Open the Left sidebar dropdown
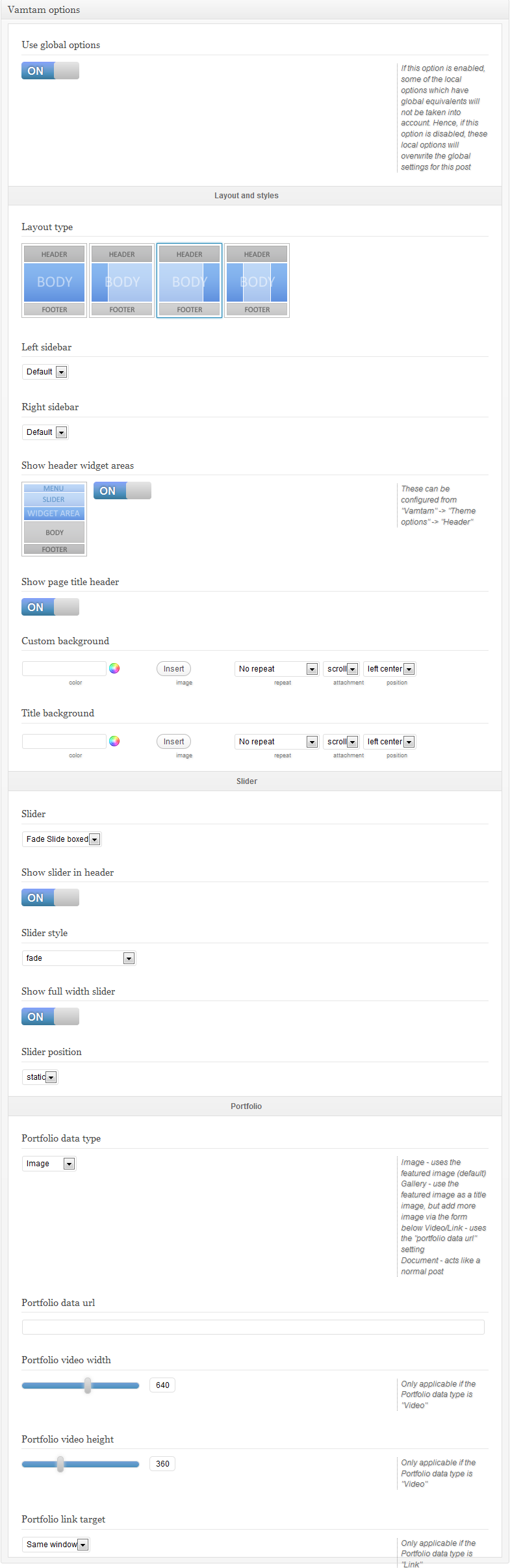Image resolution: width=510 pixels, height=1568 pixels. (45, 372)
